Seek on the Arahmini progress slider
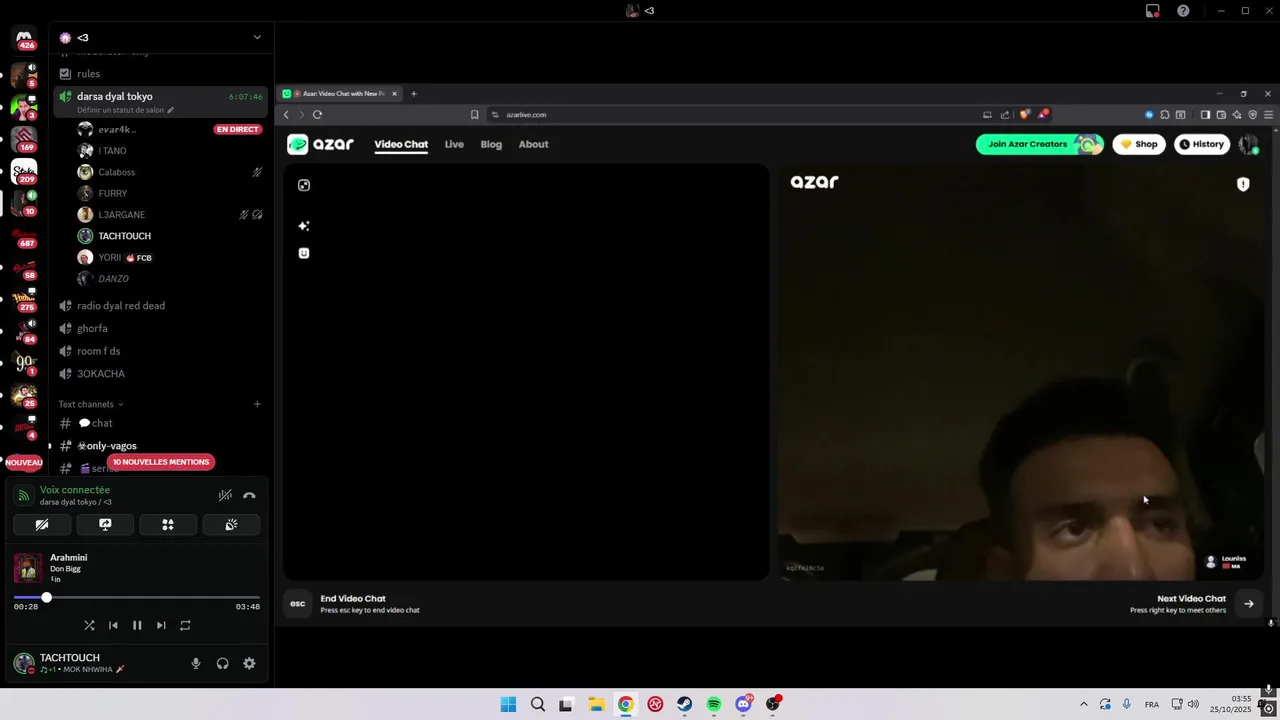This screenshot has width=1280, height=720. 137,597
